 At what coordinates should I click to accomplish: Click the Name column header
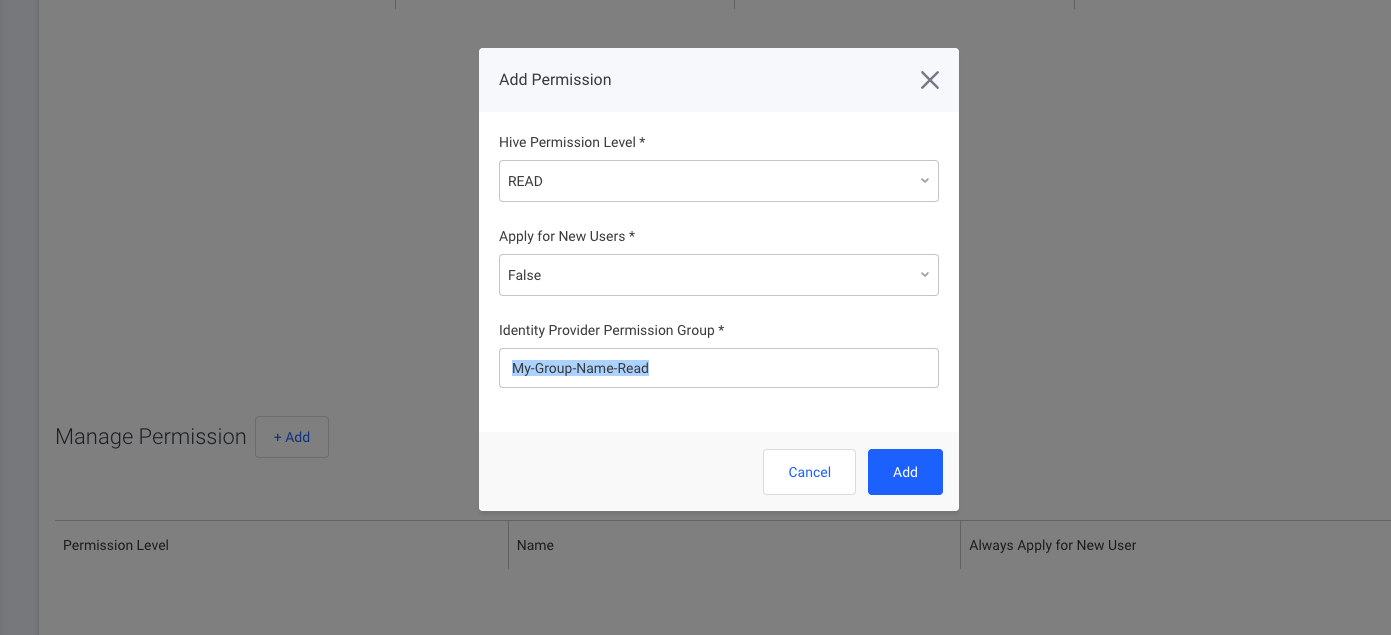point(535,545)
